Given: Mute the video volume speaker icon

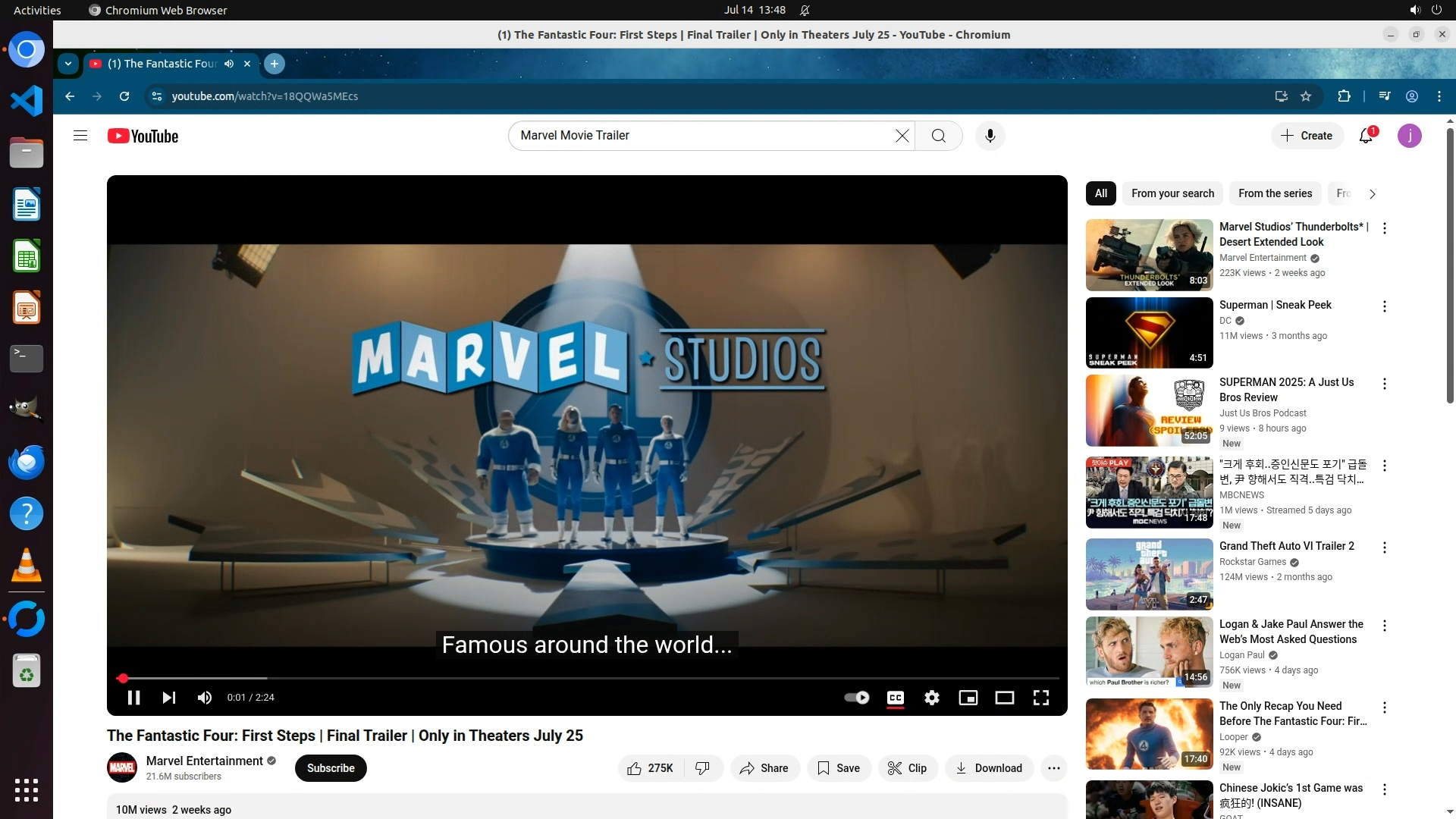Looking at the screenshot, I should click(205, 698).
